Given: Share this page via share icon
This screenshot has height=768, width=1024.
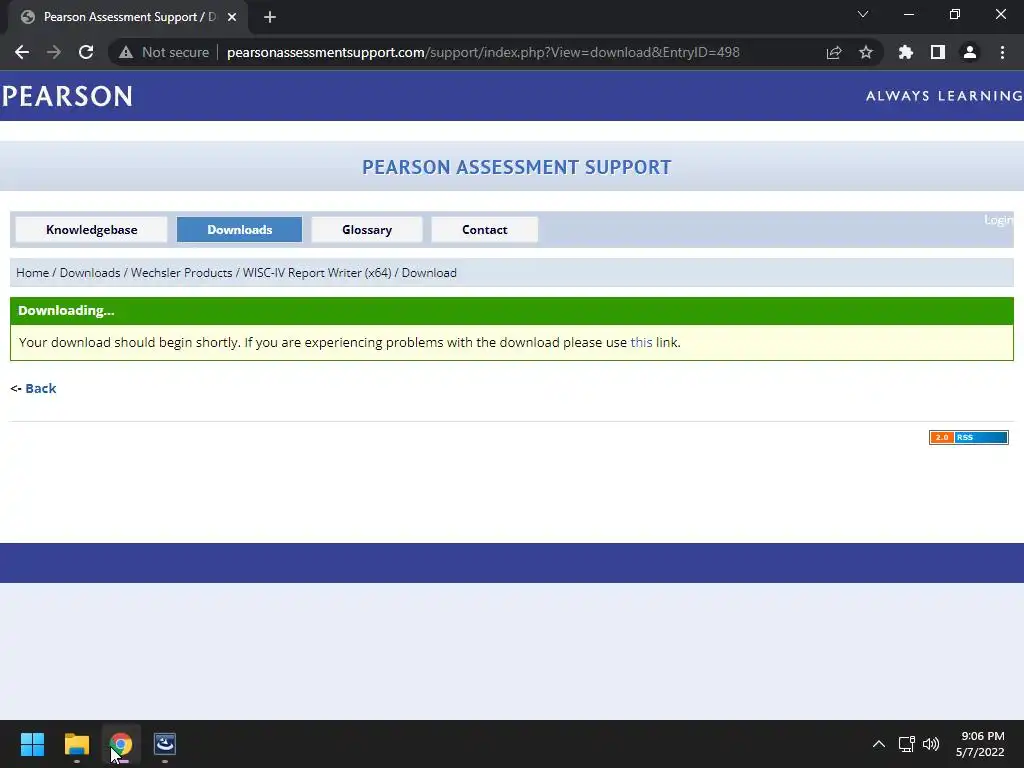Looking at the screenshot, I should point(833,52).
